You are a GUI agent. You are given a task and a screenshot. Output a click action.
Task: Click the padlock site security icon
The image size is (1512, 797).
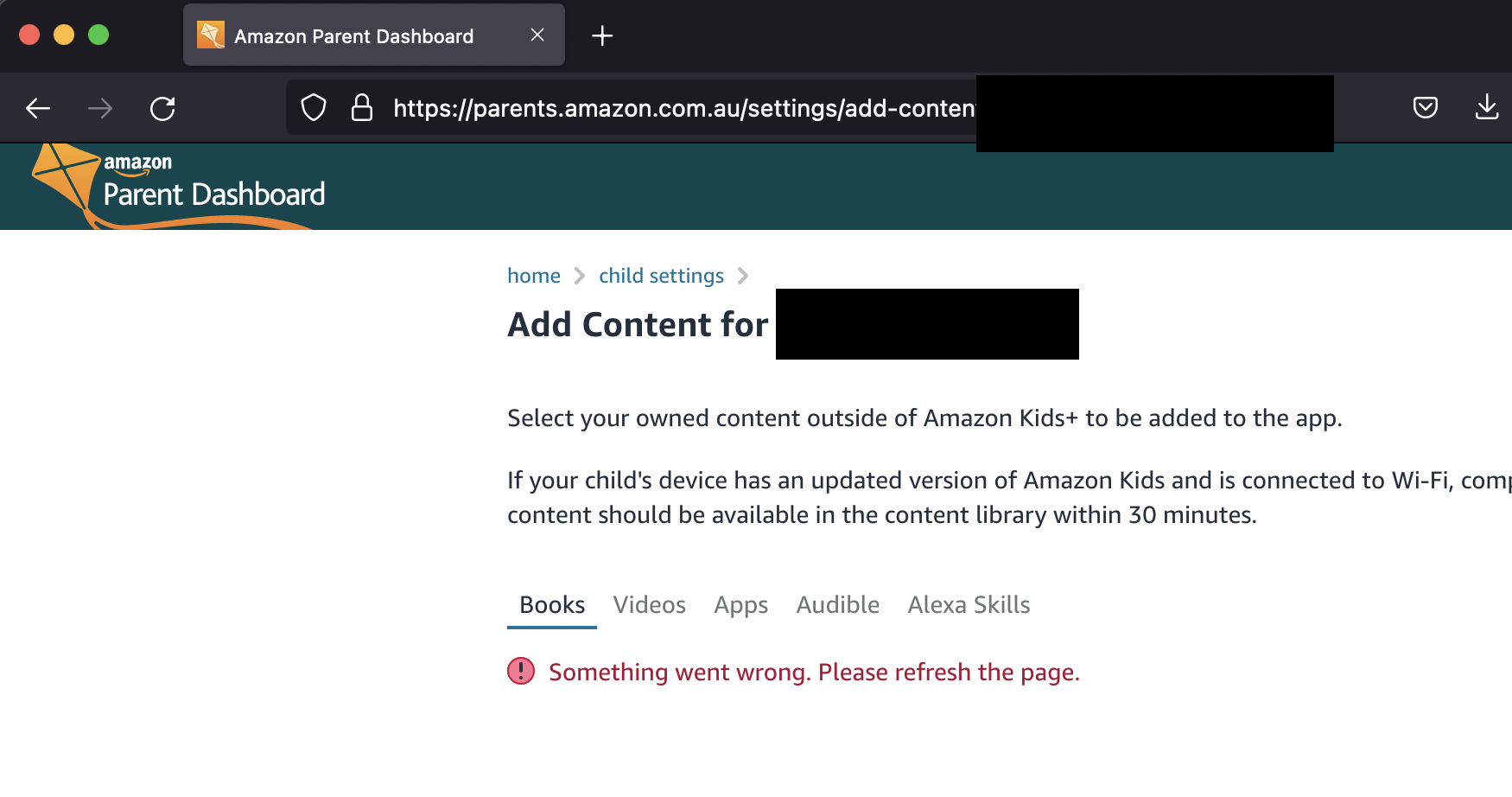[361, 107]
